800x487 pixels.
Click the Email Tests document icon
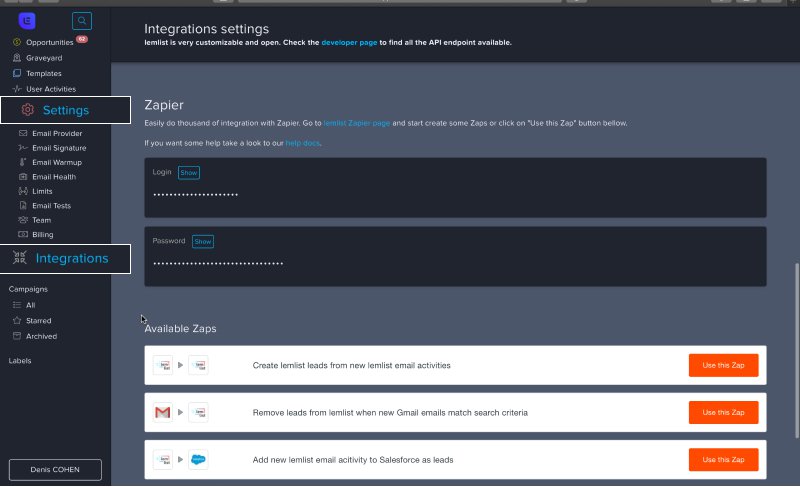pos(23,206)
